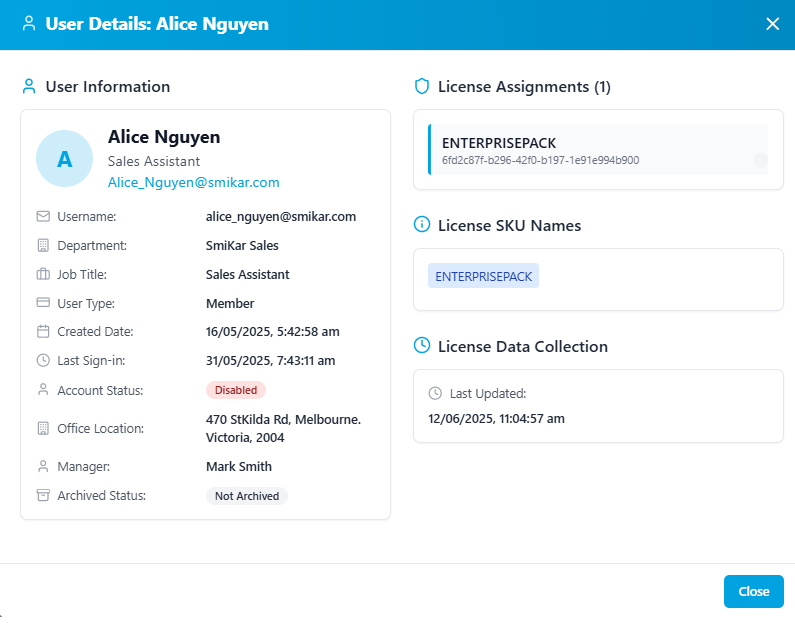Select the ENTERPRISEPACK SKU name tag
Image resolution: width=795 pixels, height=627 pixels.
point(483,276)
